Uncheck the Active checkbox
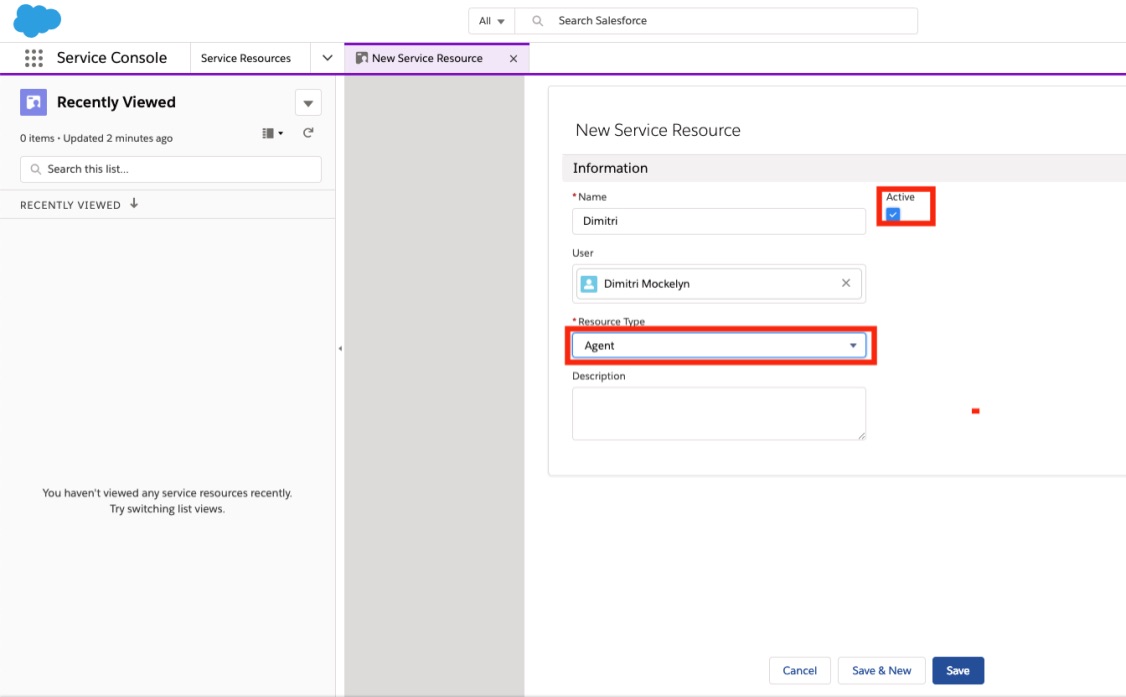Image resolution: width=1126 pixels, height=697 pixels. tap(893, 214)
